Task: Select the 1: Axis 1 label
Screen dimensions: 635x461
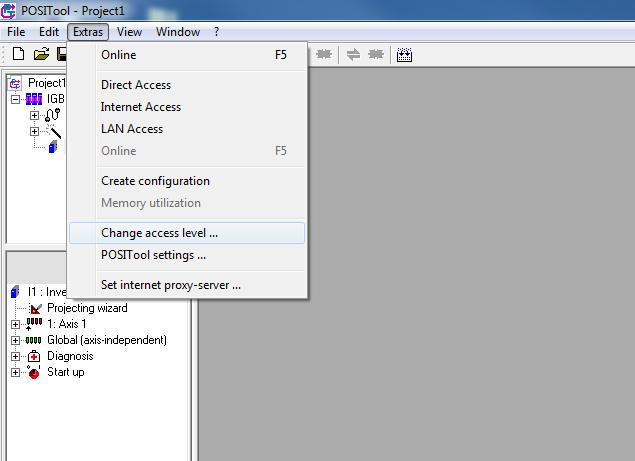Action: tap(66, 324)
